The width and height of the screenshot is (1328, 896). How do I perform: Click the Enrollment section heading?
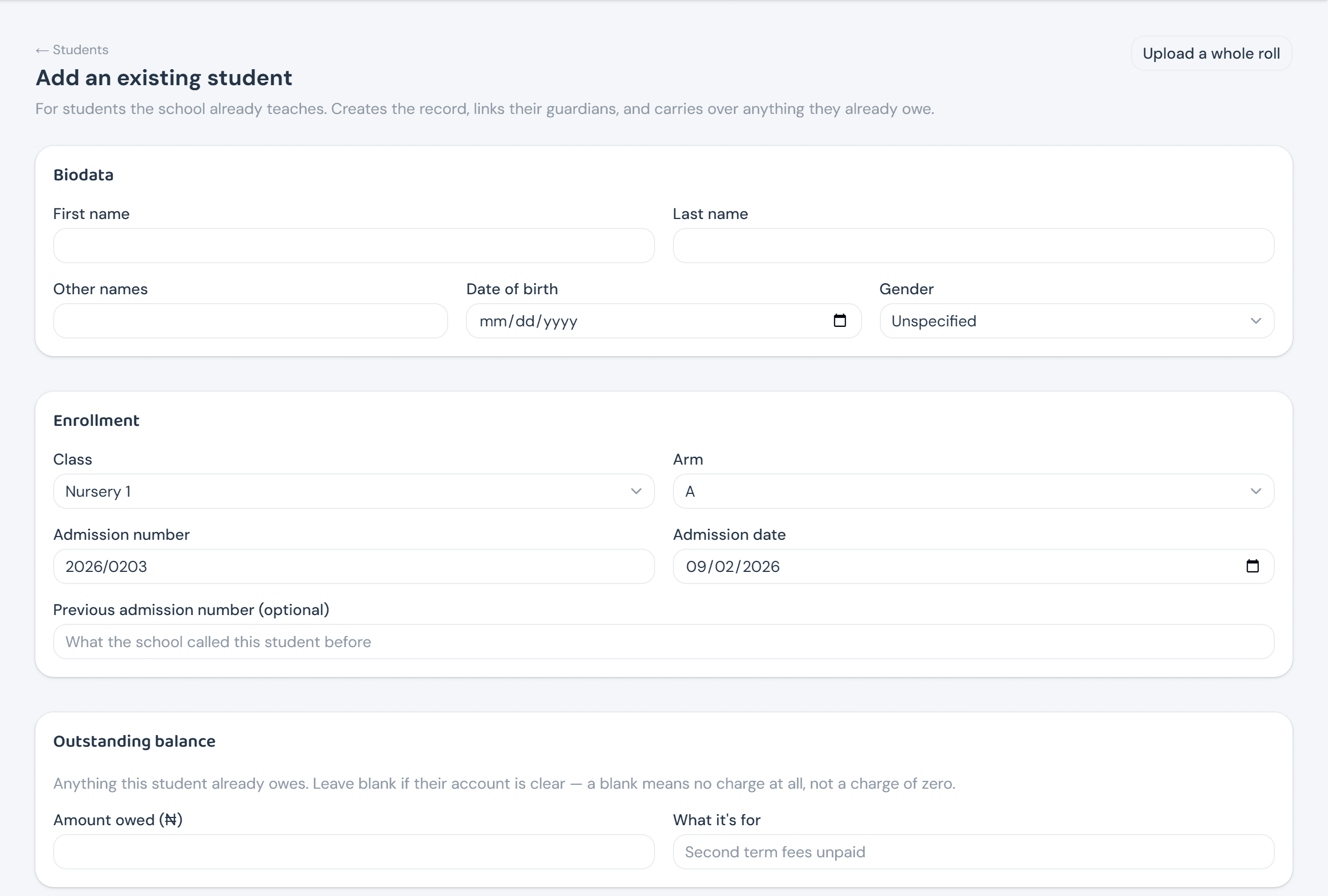(96, 420)
